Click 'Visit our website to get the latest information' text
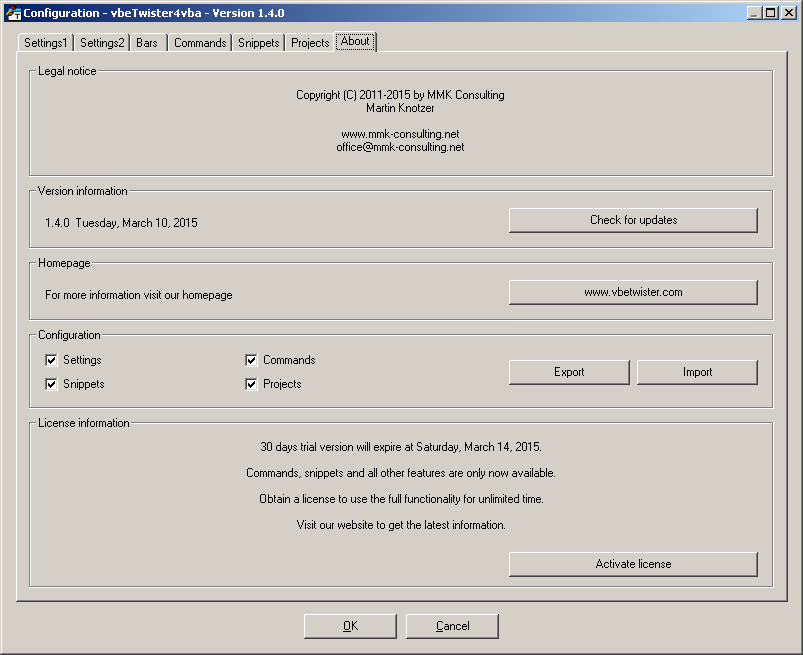Image resolution: width=803 pixels, height=655 pixels. click(400, 525)
